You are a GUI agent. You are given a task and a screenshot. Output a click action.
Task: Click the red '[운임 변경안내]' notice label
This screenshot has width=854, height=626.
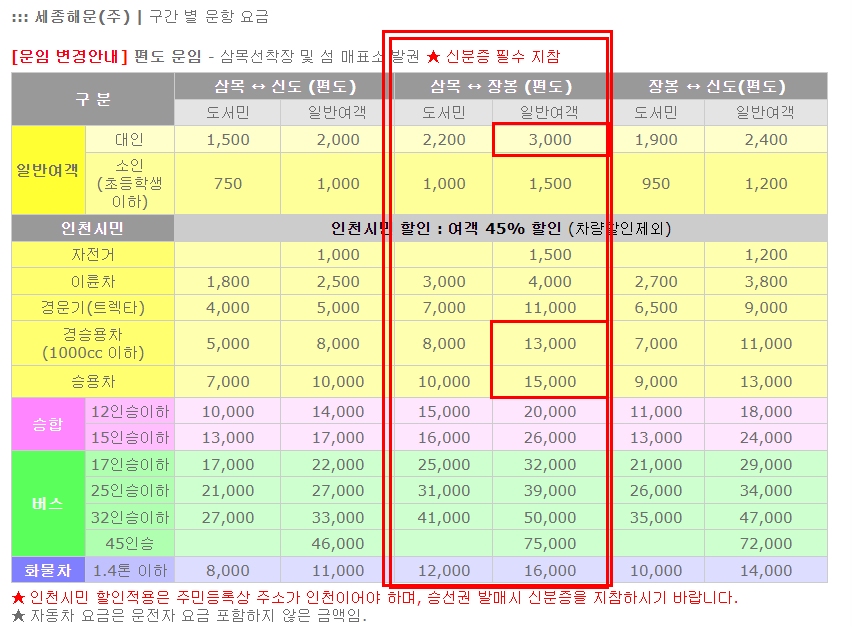70,56
